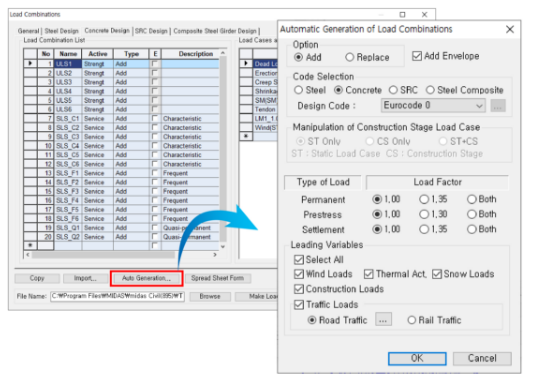The image size is (535, 381).
Task: Close the Automatic Generation dialog
Action: point(510,29)
